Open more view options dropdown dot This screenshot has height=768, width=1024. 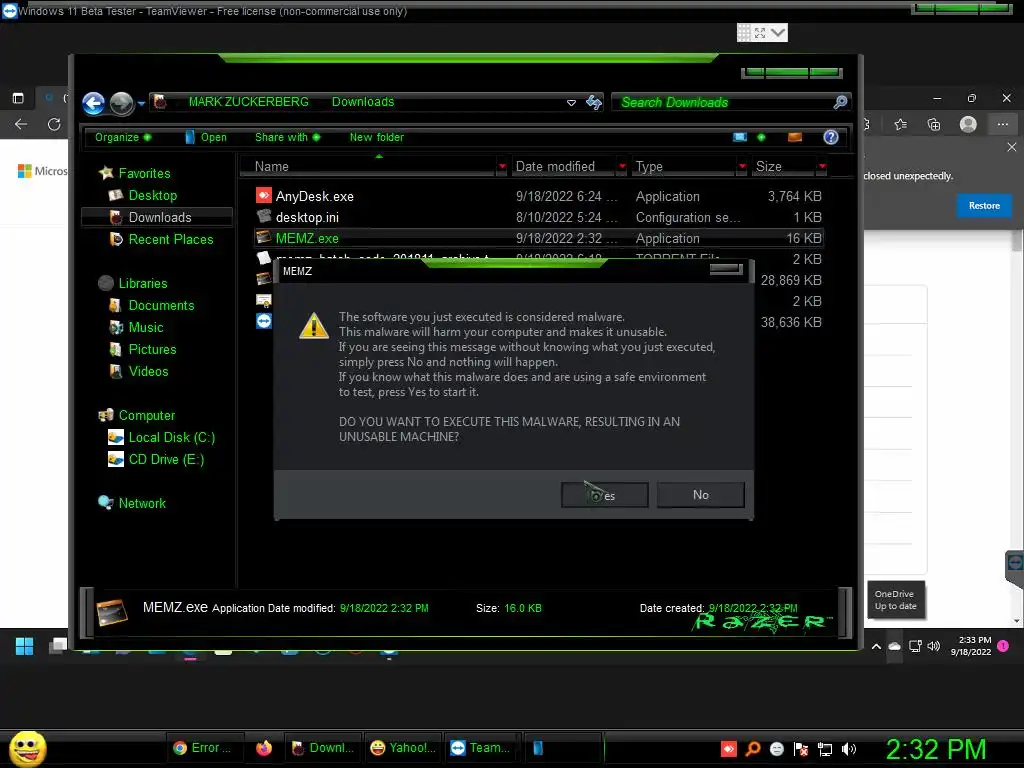(x=761, y=137)
